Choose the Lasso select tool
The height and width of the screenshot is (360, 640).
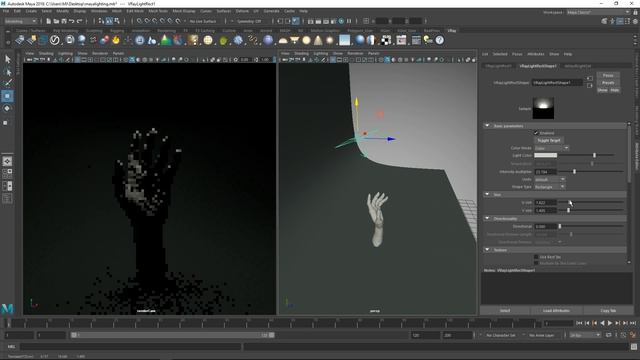pyautogui.click(x=7, y=72)
